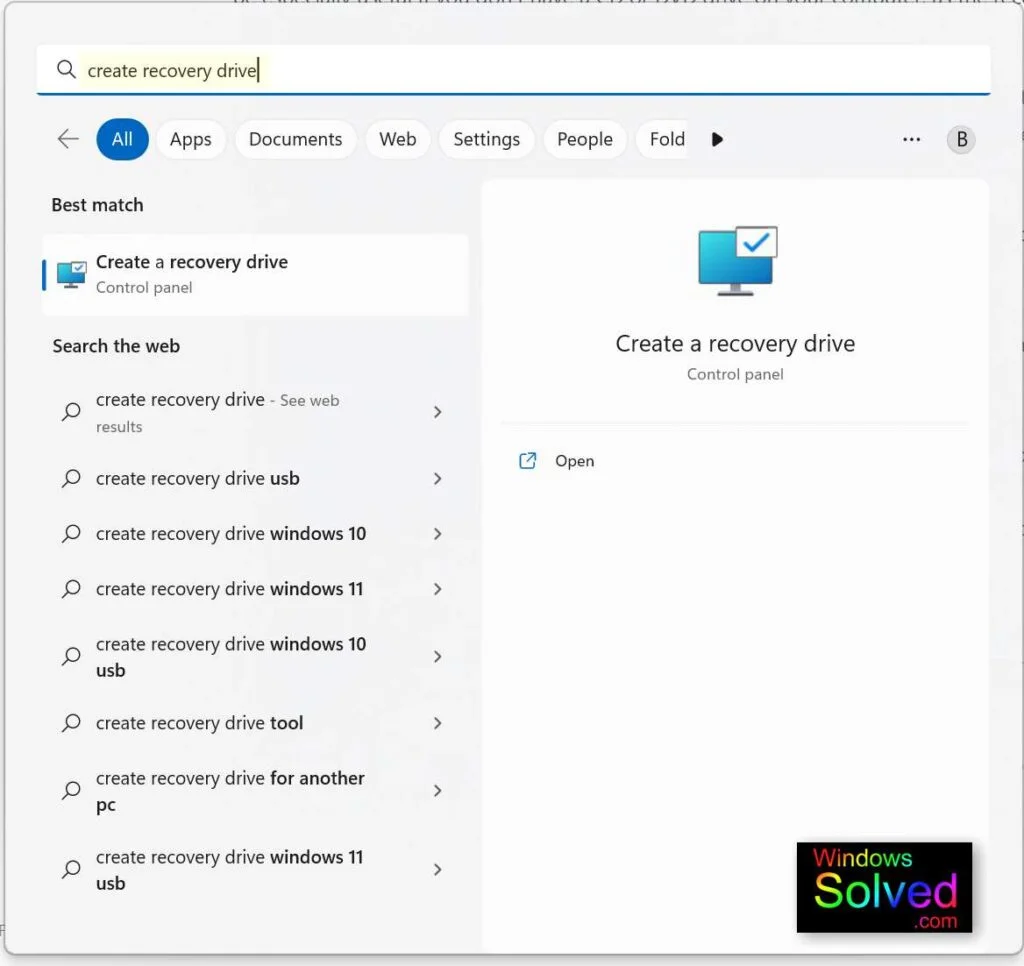Expand chevron for 'create recovery drive for another pc'
The width and height of the screenshot is (1024, 966).
438,791
